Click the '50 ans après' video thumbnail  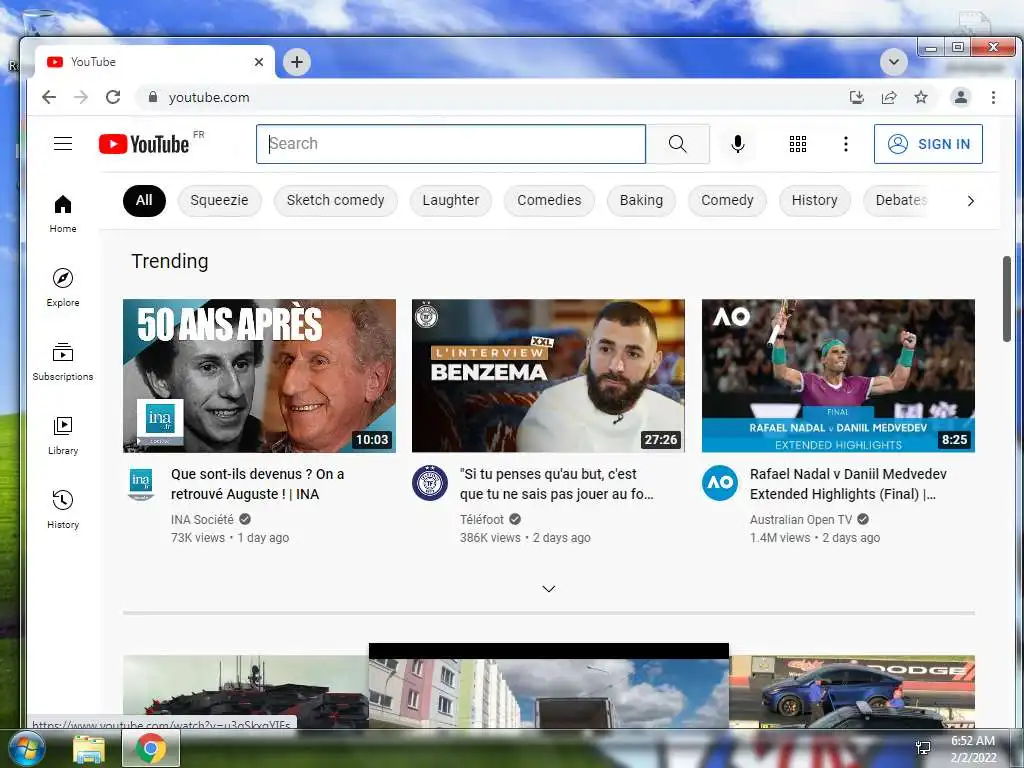(x=259, y=376)
